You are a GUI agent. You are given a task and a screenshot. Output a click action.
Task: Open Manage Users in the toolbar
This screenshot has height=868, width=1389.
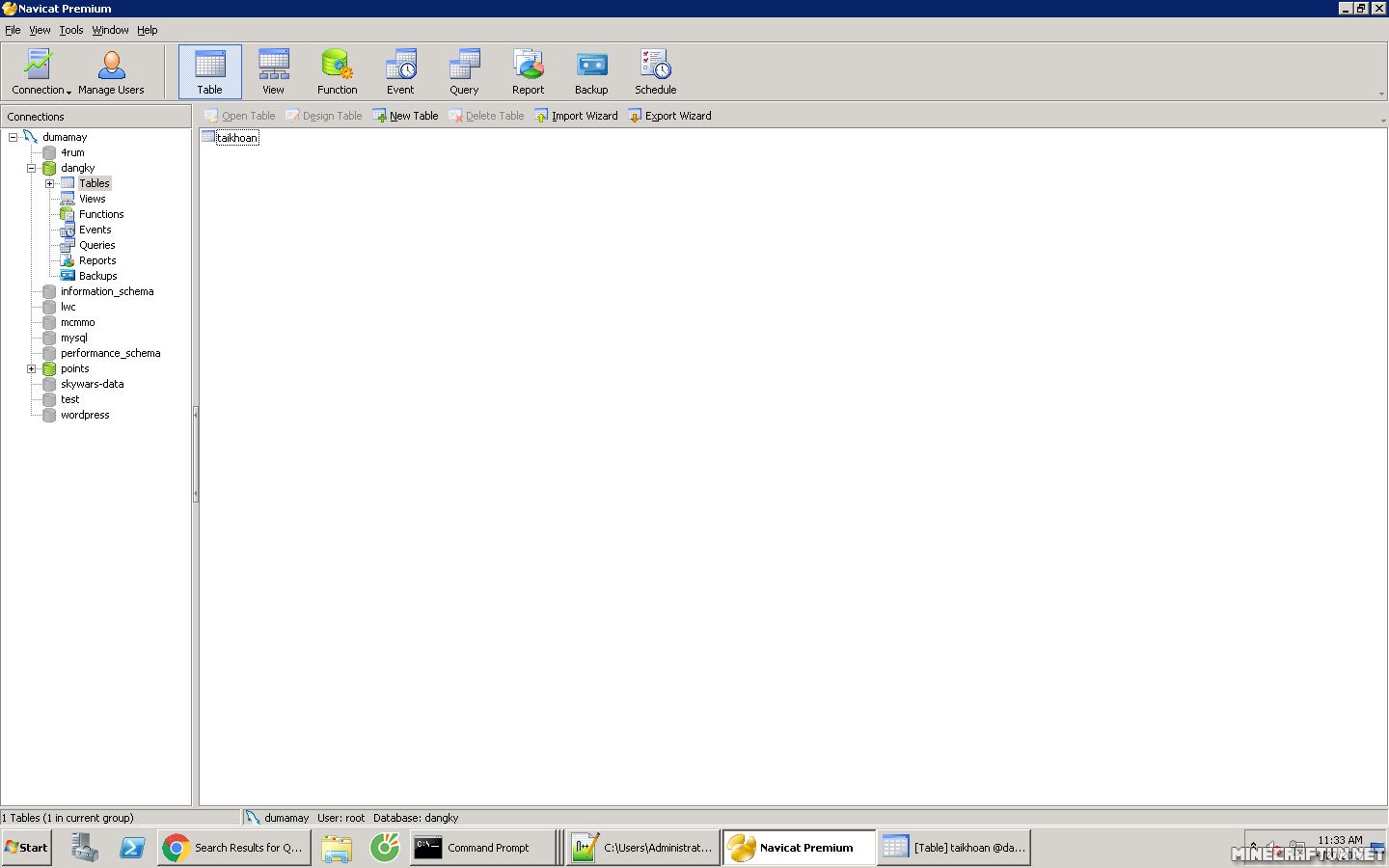[x=111, y=72]
